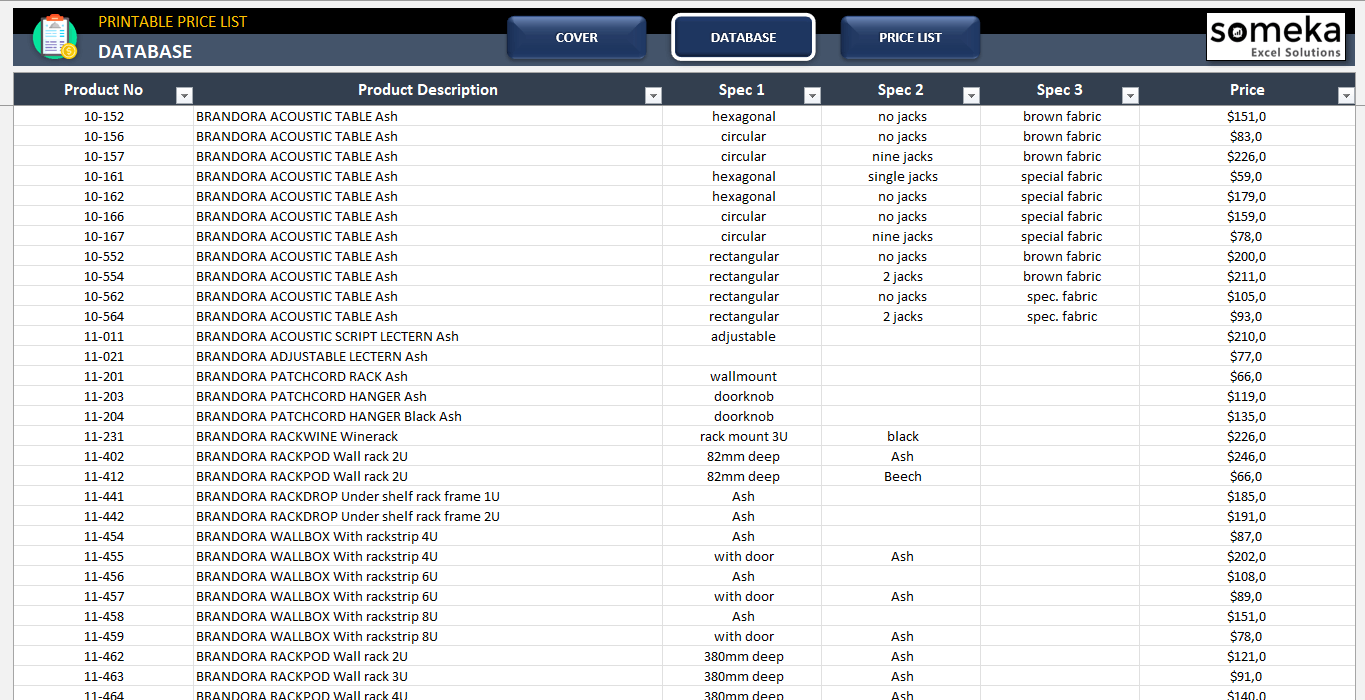Screen dimensions: 1365x700
Task: Select the Price header cell
Action: [x=1247, y=90]
